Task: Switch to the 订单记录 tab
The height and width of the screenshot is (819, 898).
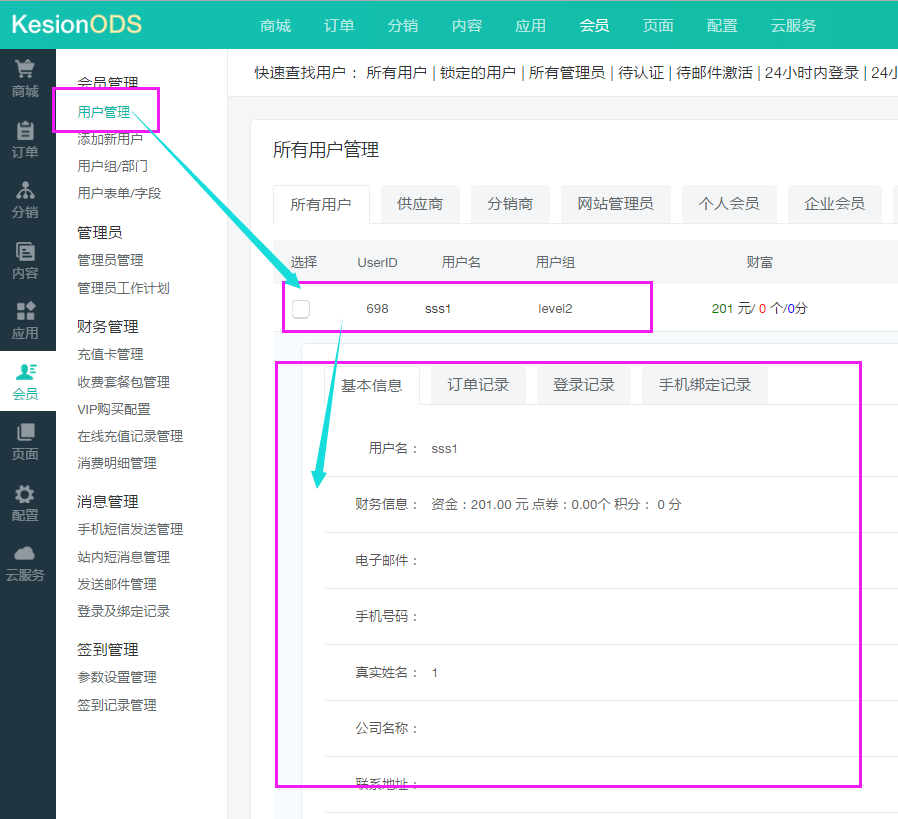Action: [x=478, y=385]
